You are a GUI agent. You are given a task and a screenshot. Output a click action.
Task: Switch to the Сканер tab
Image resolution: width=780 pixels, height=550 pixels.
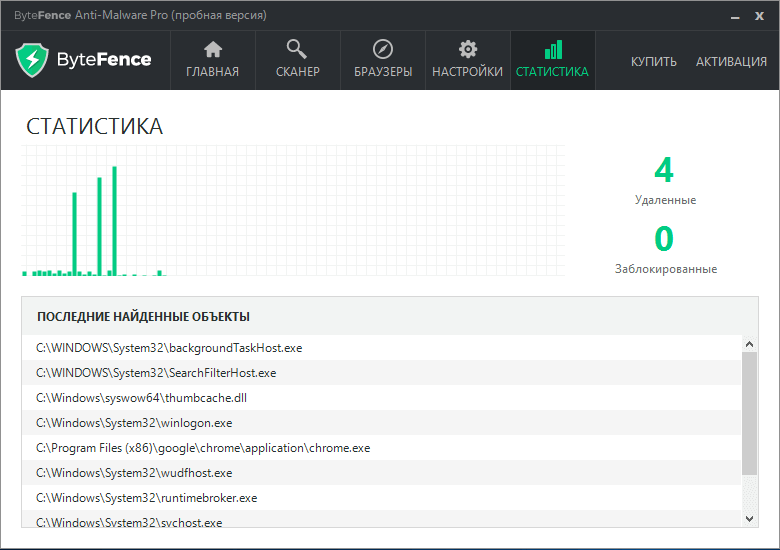click(x=297, y=72)
